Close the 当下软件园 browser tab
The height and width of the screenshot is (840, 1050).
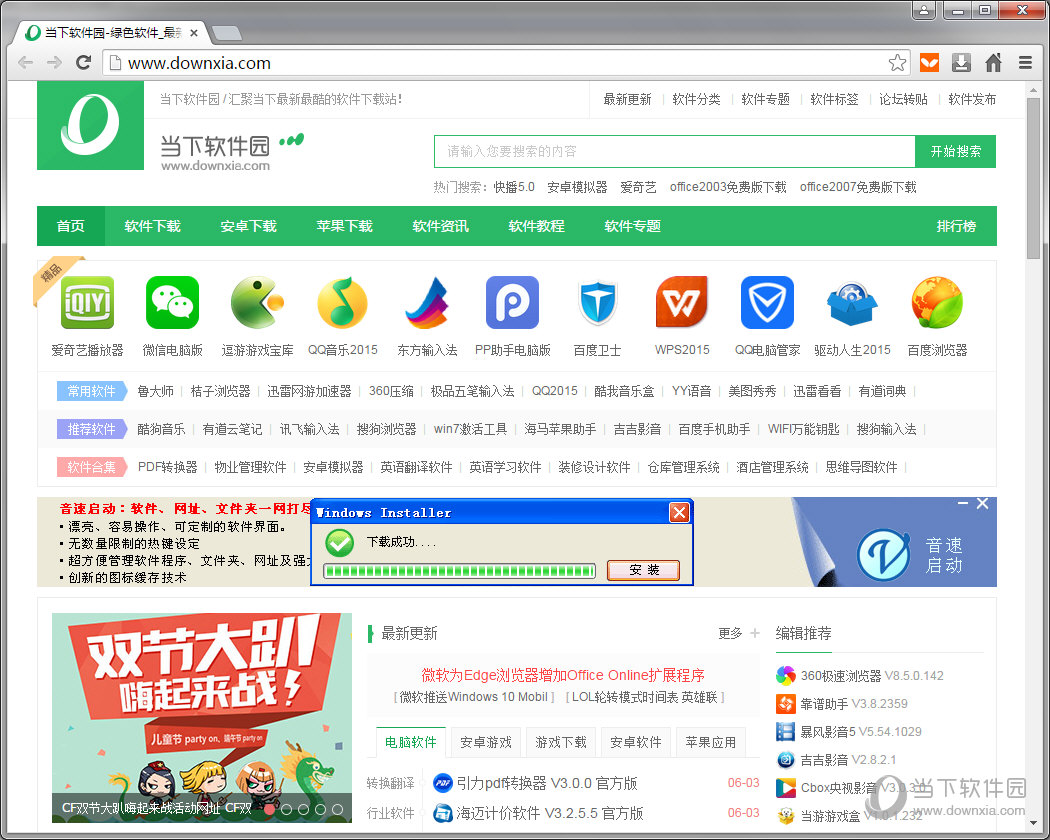click(194, 32)
